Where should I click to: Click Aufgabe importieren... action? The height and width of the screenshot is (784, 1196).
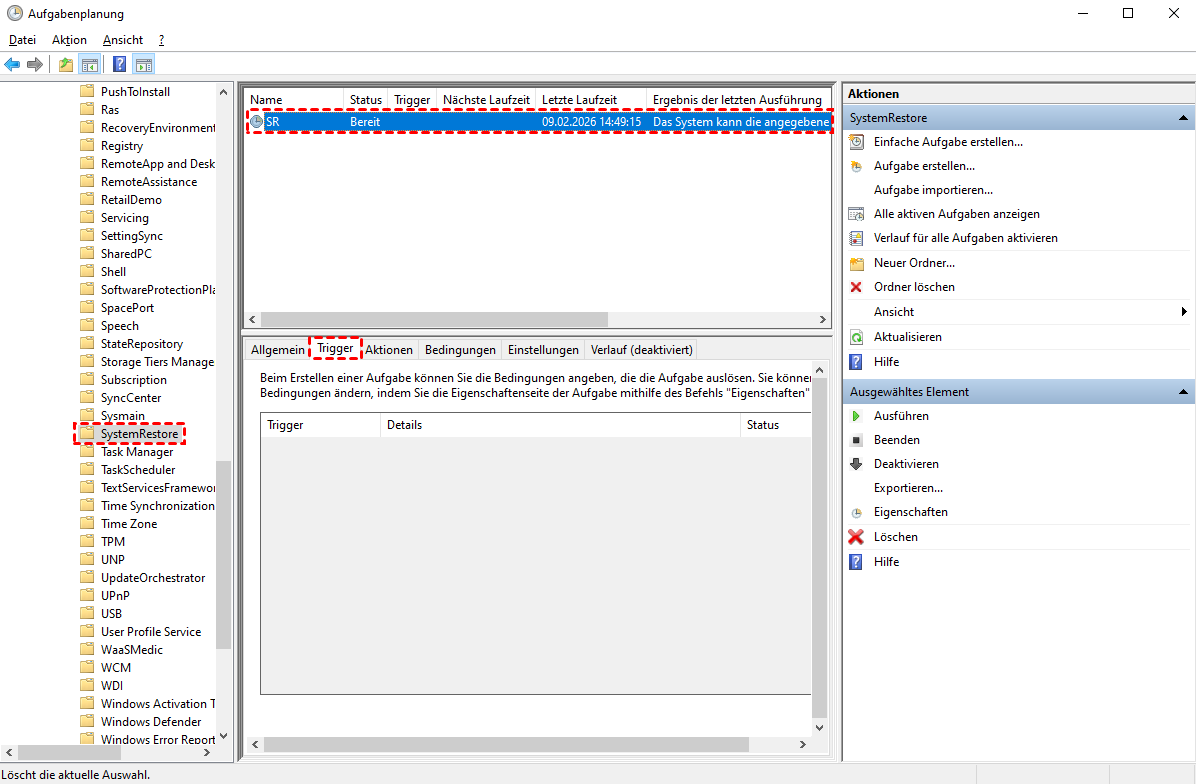point(933,190)
